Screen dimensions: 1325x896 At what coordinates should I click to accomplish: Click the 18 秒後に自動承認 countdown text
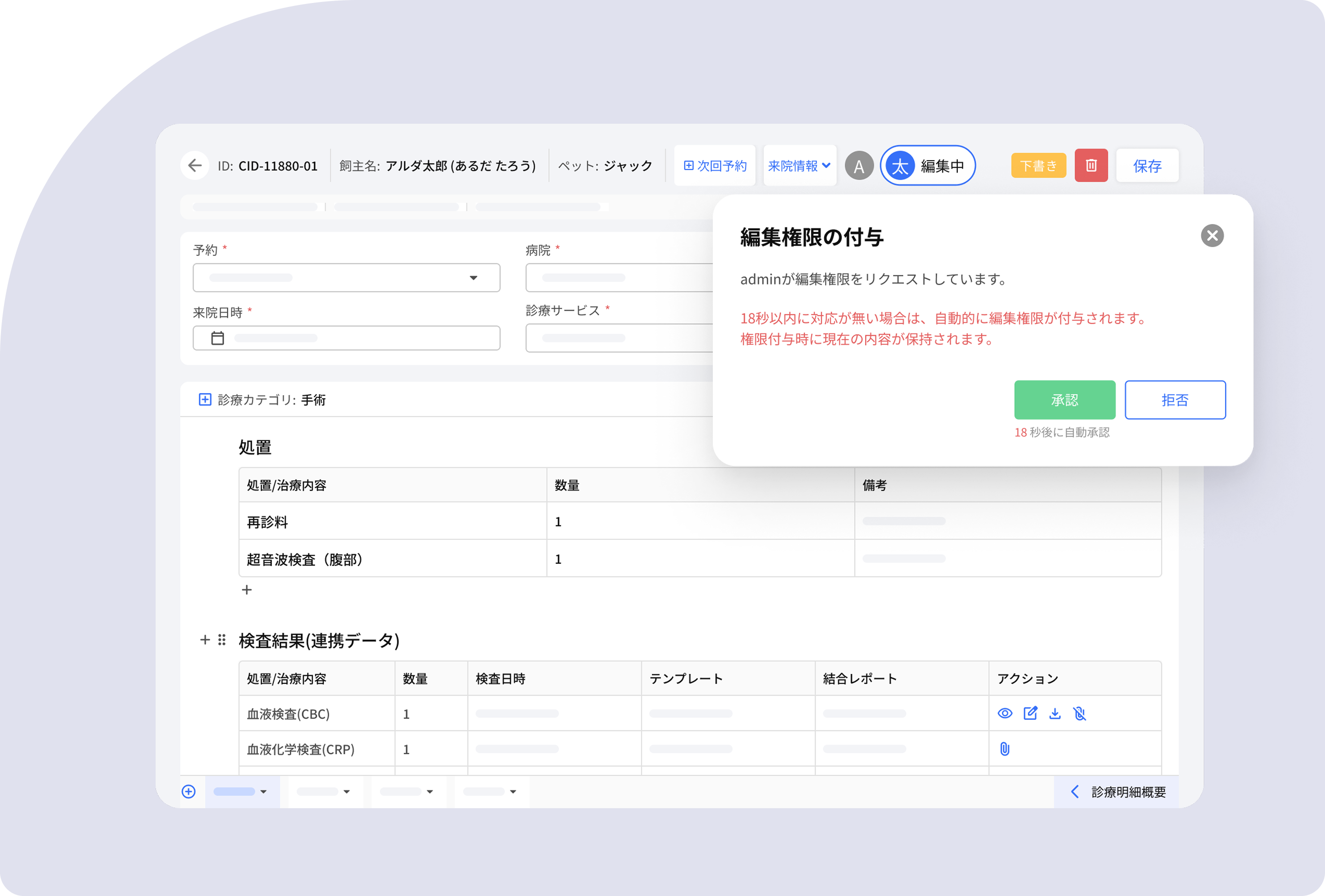pyautogui.click(x=1062, y=432)
